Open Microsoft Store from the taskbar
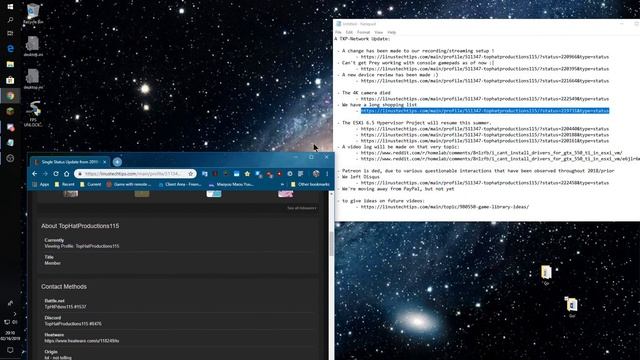The image size is (640, 360). point(10,80)
